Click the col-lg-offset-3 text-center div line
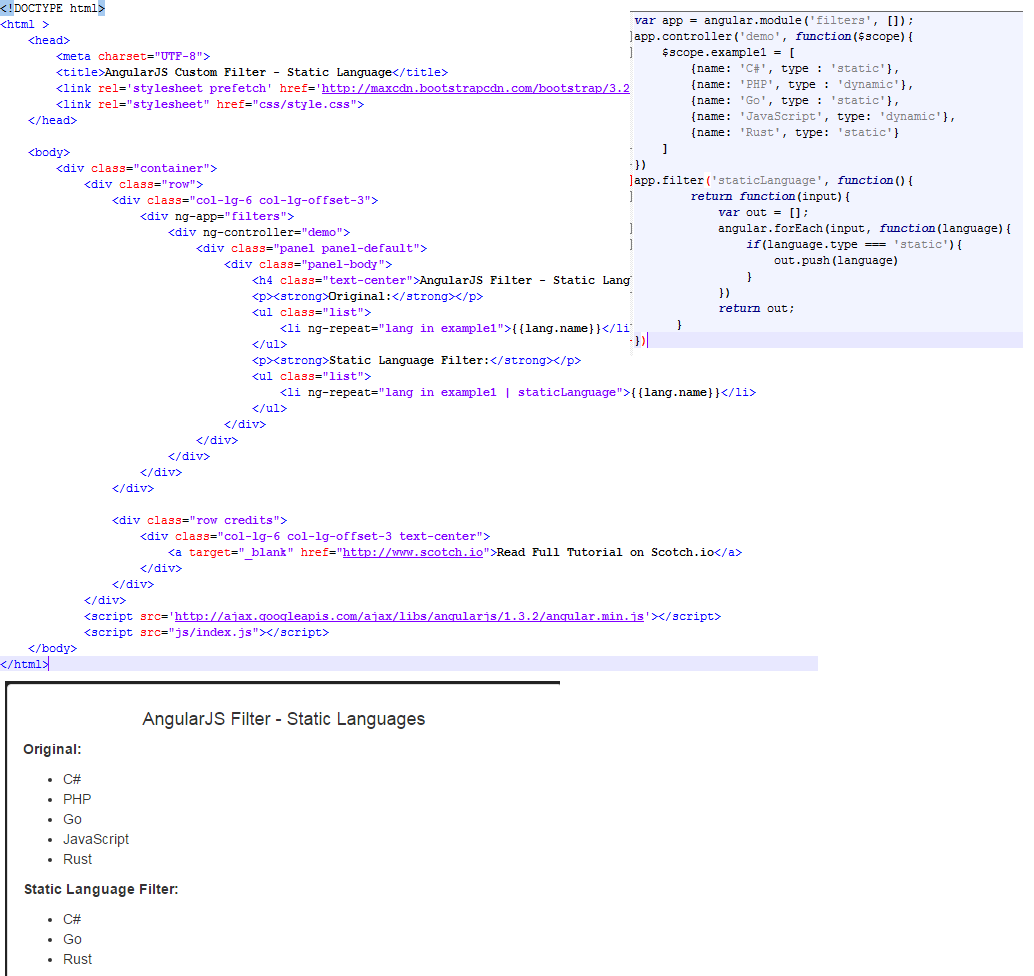The image size is (1034, 976). [x=315, y=537]
